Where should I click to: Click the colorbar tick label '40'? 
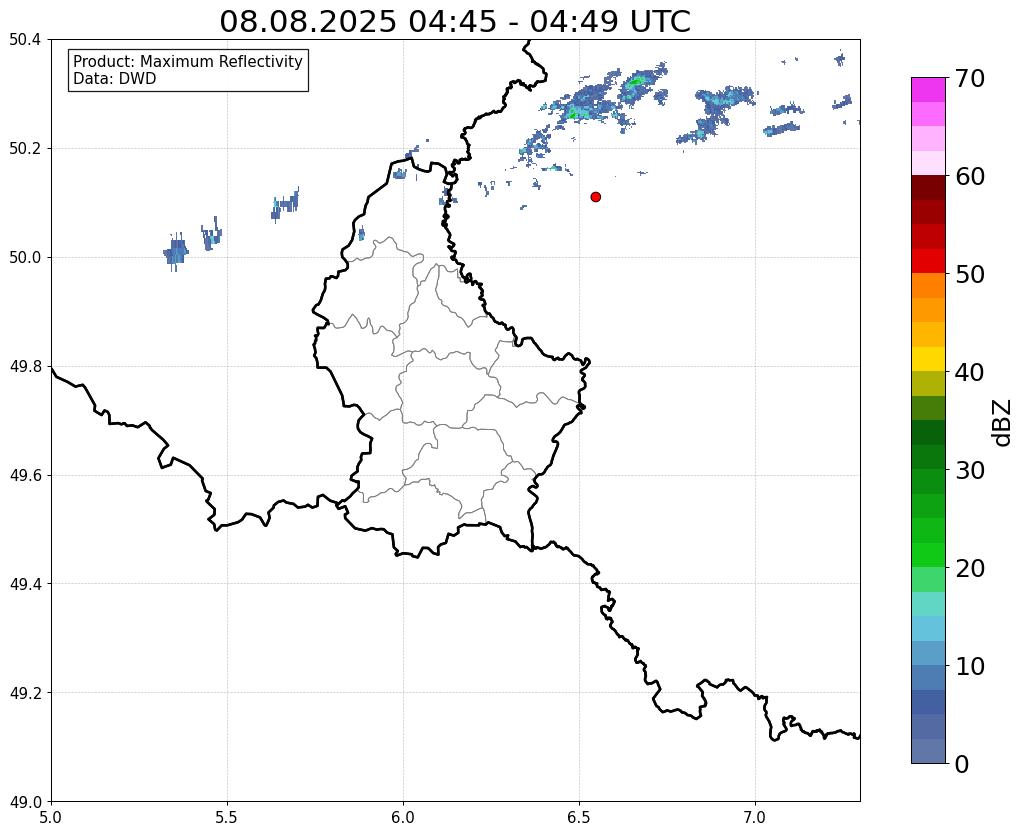970,372
